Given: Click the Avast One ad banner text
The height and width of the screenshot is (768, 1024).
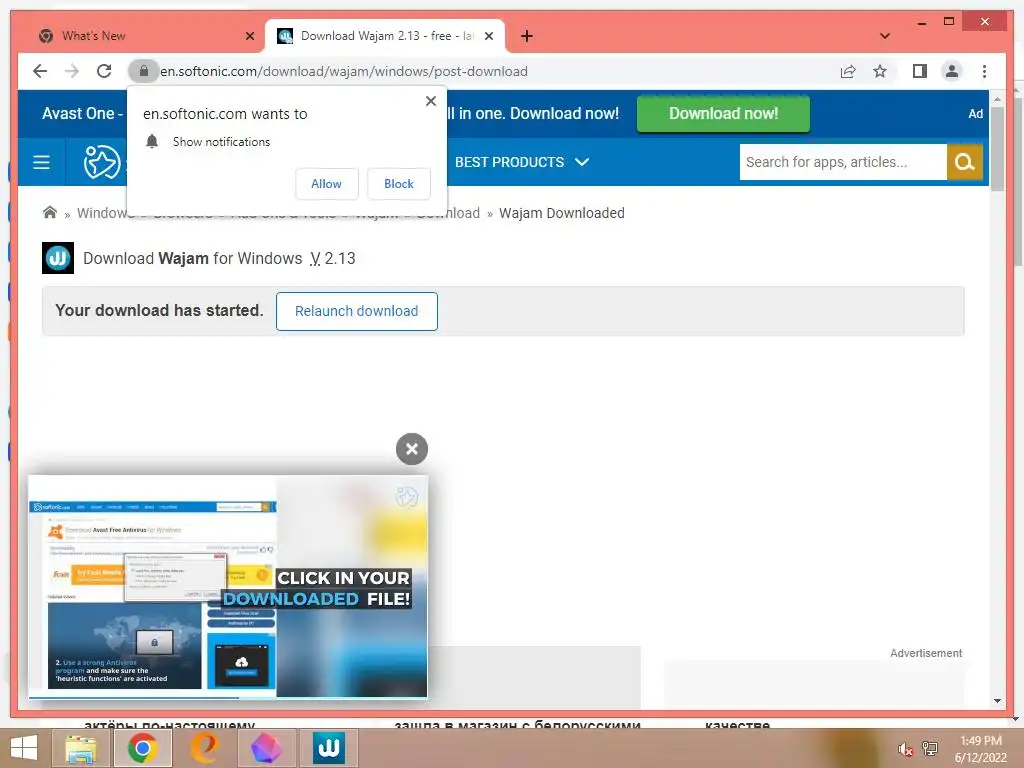Looking at the screenshot, I should pyautogui.click(x=82, y=114).
